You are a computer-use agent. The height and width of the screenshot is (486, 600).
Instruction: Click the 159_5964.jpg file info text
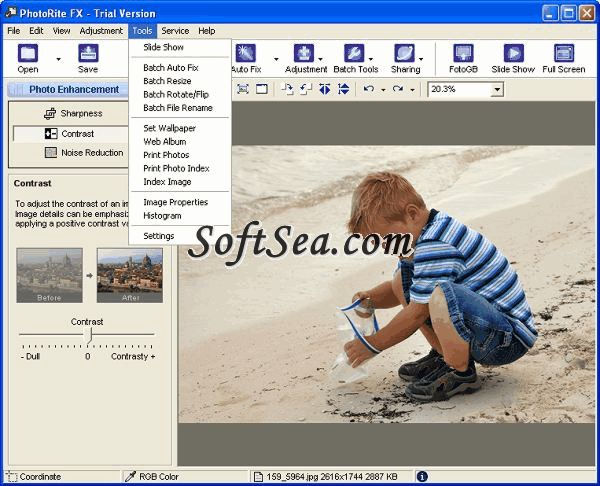(x=332, y=477)
